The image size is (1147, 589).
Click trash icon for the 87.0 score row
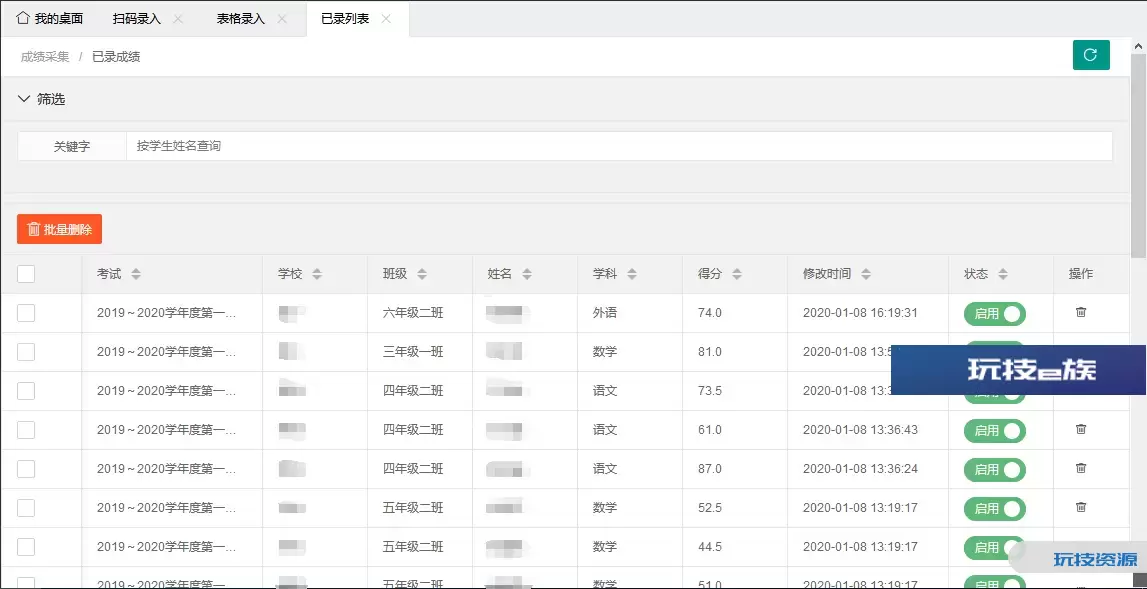pyautogui.click(x=1081, y=468)
